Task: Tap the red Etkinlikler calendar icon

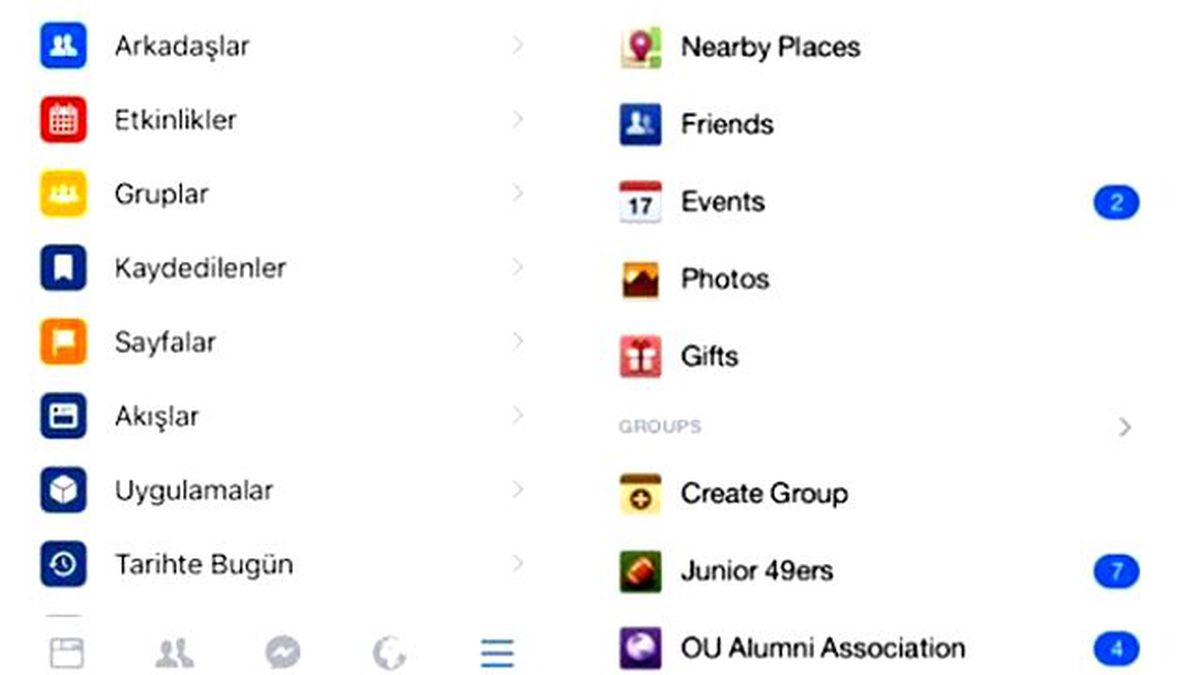Action: point(63,120)
